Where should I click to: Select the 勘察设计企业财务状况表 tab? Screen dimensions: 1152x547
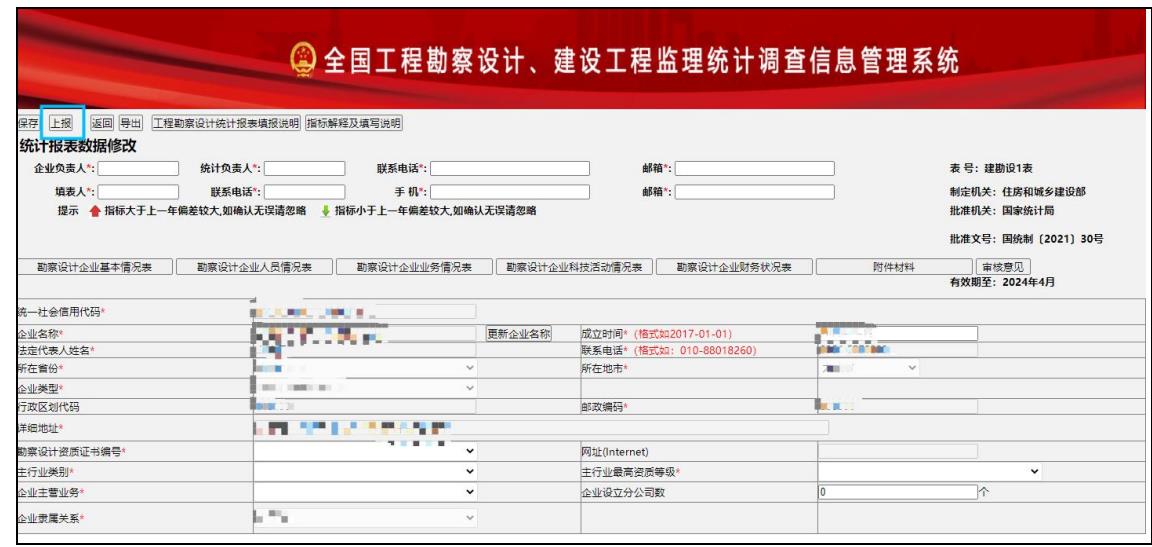click(x=735, y=266)
